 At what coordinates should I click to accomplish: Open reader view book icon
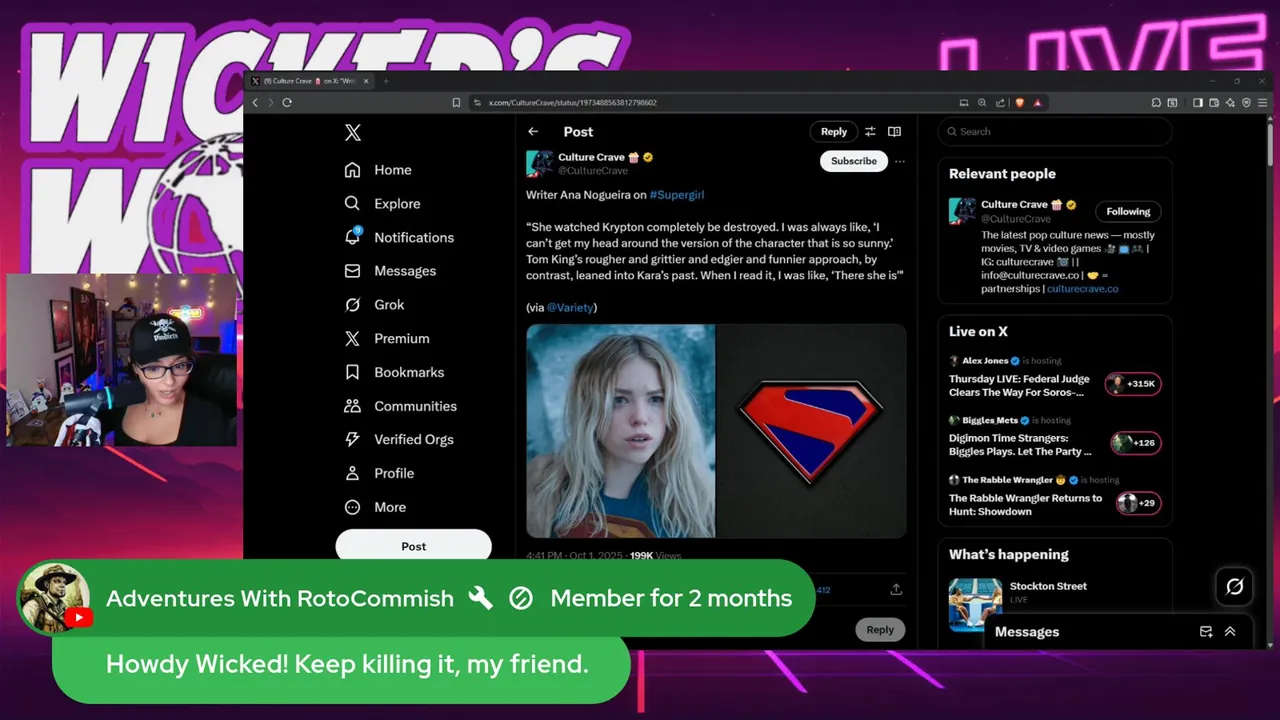pyautogui.click(x=894, y=131)
